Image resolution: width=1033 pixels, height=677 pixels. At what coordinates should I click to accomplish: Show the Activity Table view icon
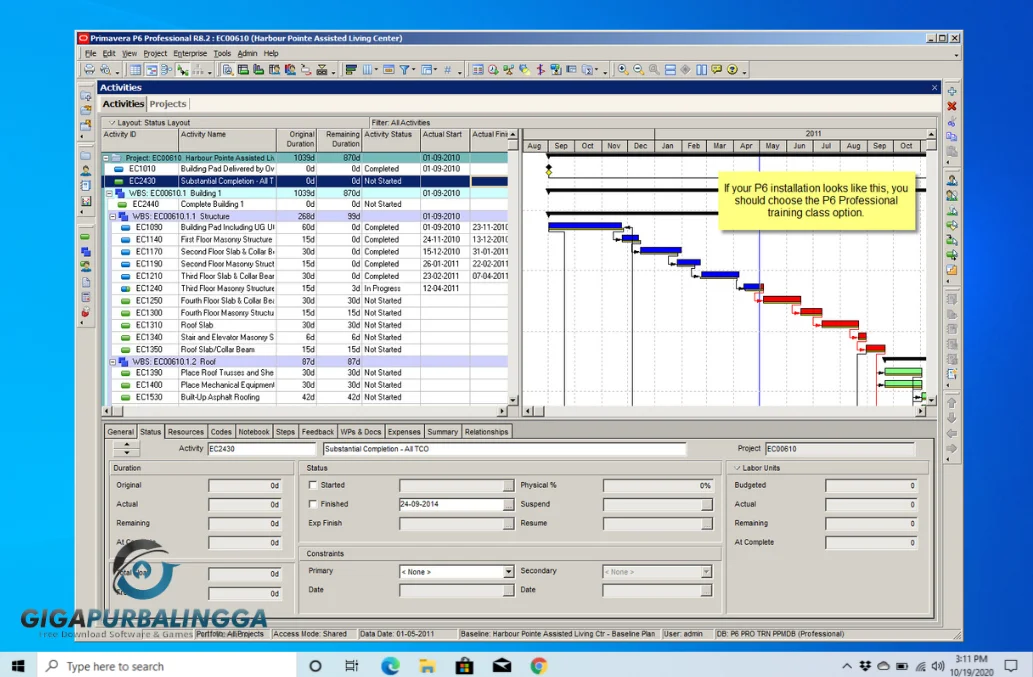[x=135, y=69]
